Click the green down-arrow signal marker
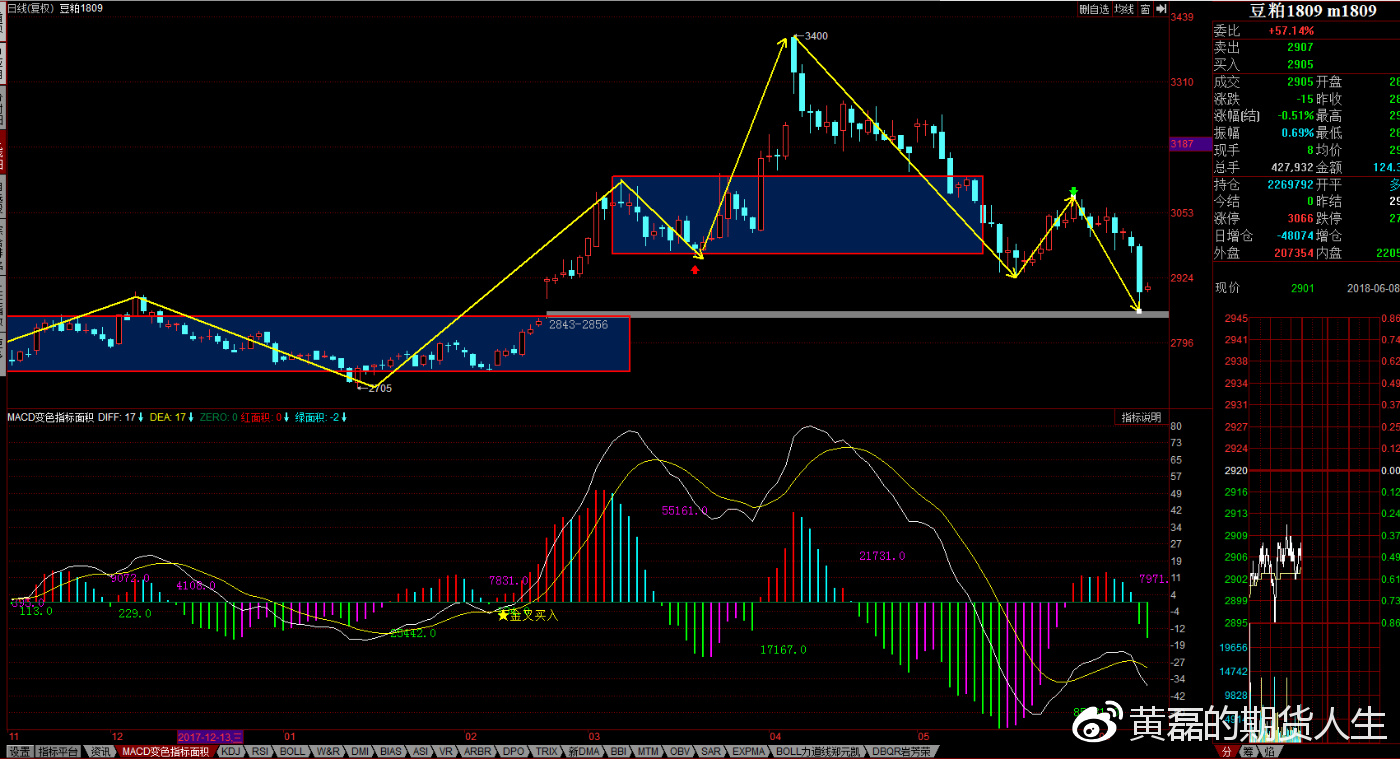 (x=1074, y=191)
